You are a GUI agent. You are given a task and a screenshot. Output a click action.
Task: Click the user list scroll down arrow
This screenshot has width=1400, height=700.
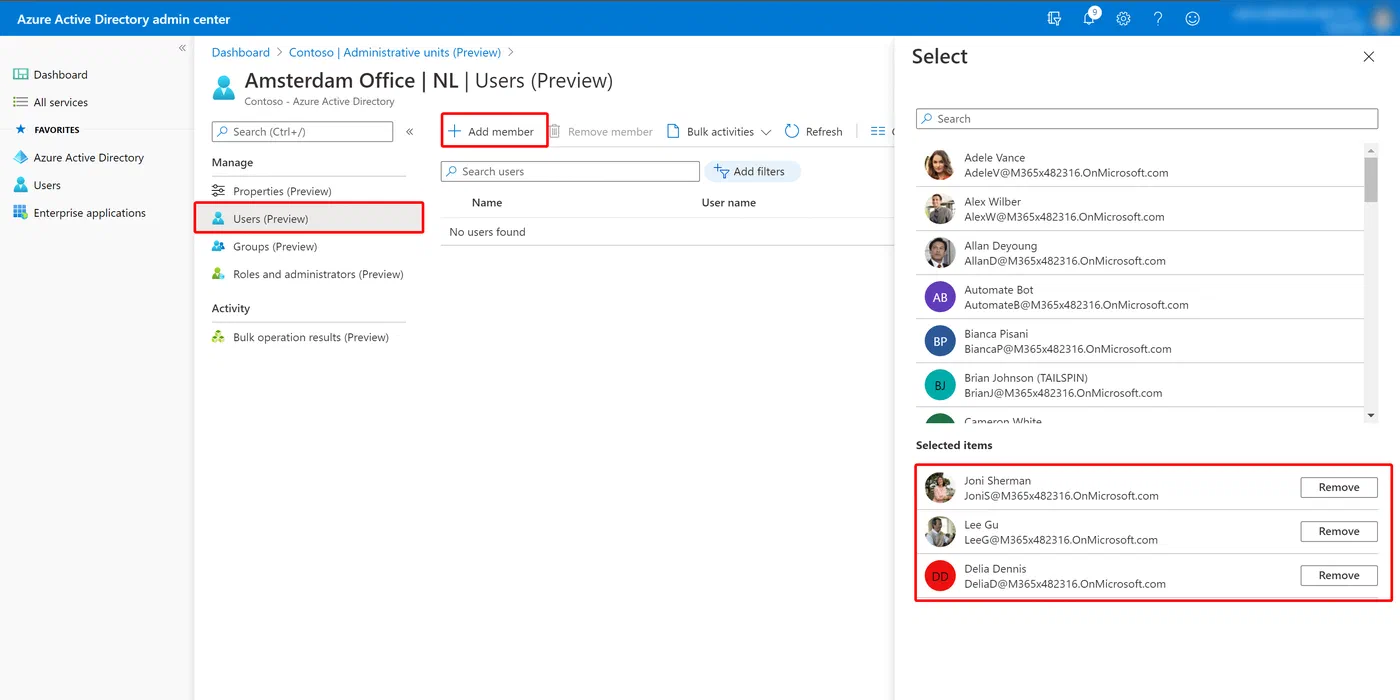pyautogui.click(x=1371, y=416)
